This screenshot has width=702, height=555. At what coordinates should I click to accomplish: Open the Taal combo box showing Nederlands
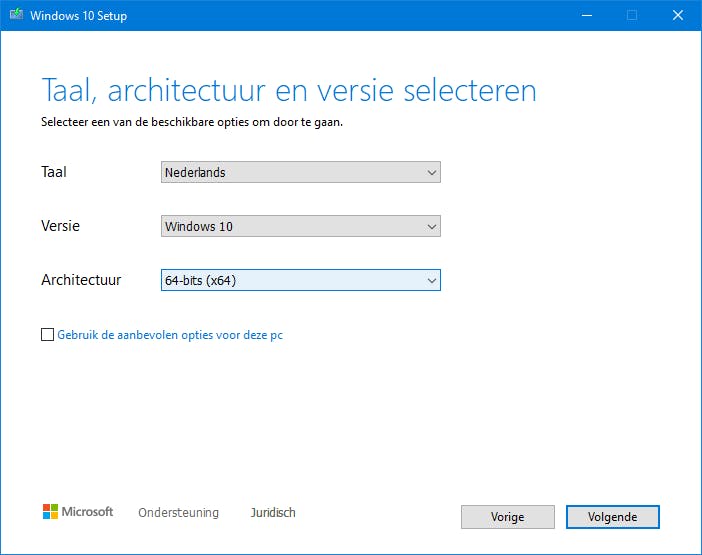[300, 173]
